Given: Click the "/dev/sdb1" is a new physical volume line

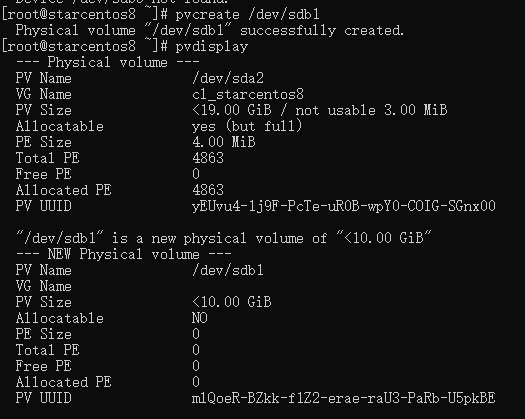Looking at the screenshot, I should point(224,238).
